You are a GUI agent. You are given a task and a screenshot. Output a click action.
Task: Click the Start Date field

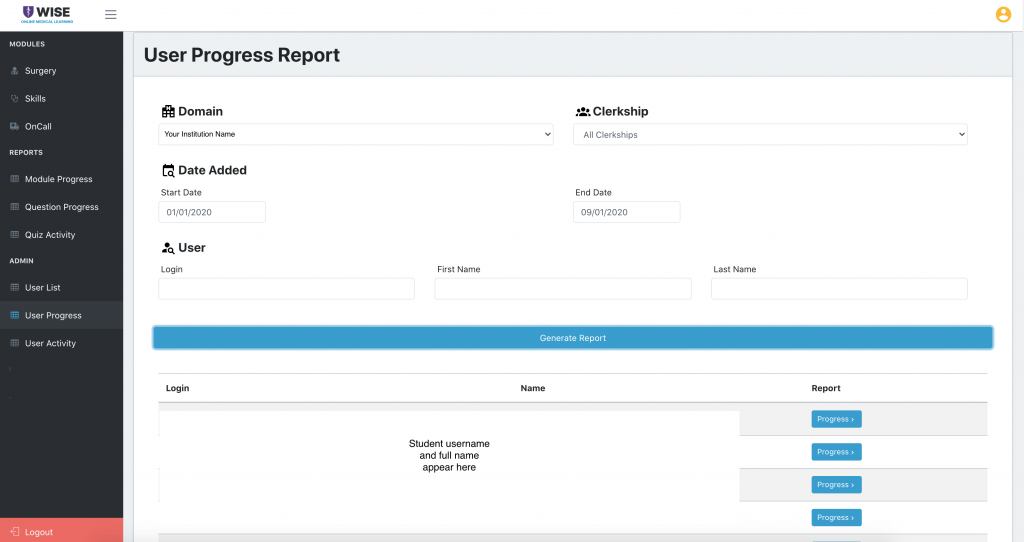[x=212, y=212]
